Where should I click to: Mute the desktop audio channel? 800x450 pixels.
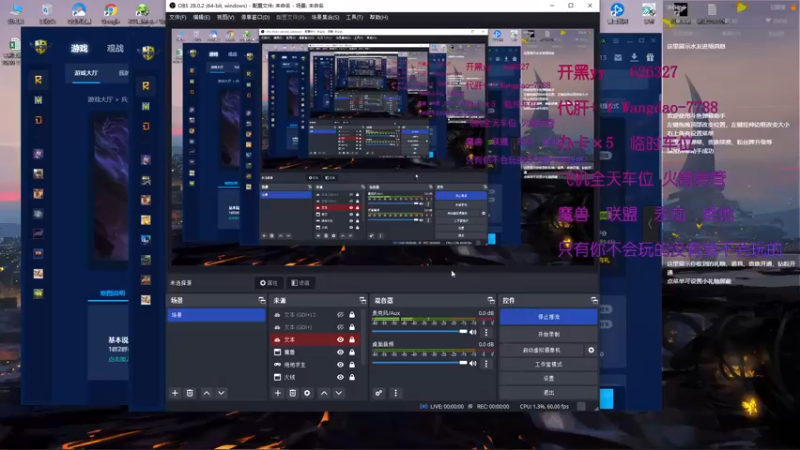[x=473, y=363]
